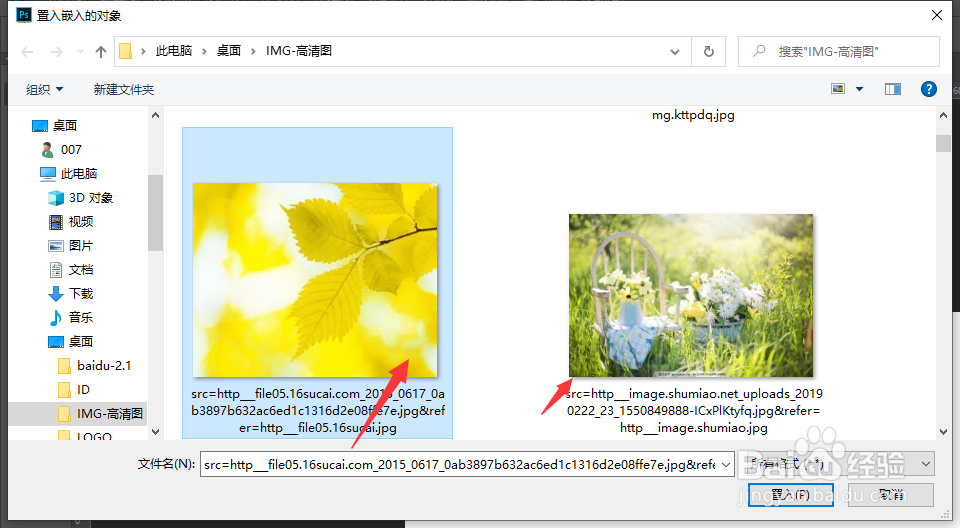Click the address bar folder icon
960x528 pixels.
click(126, 51)
